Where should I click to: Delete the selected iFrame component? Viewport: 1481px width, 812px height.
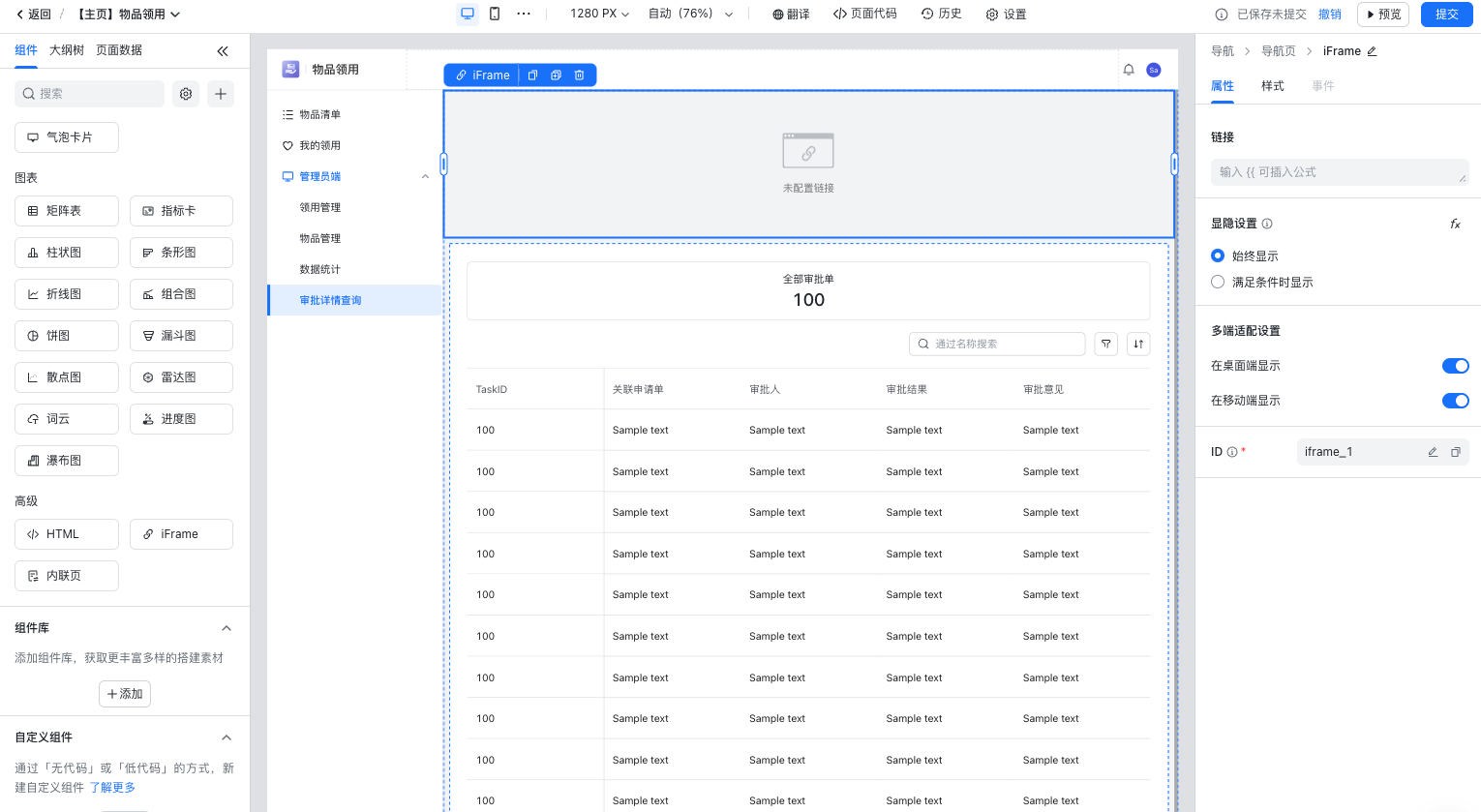tap(579, 75)
